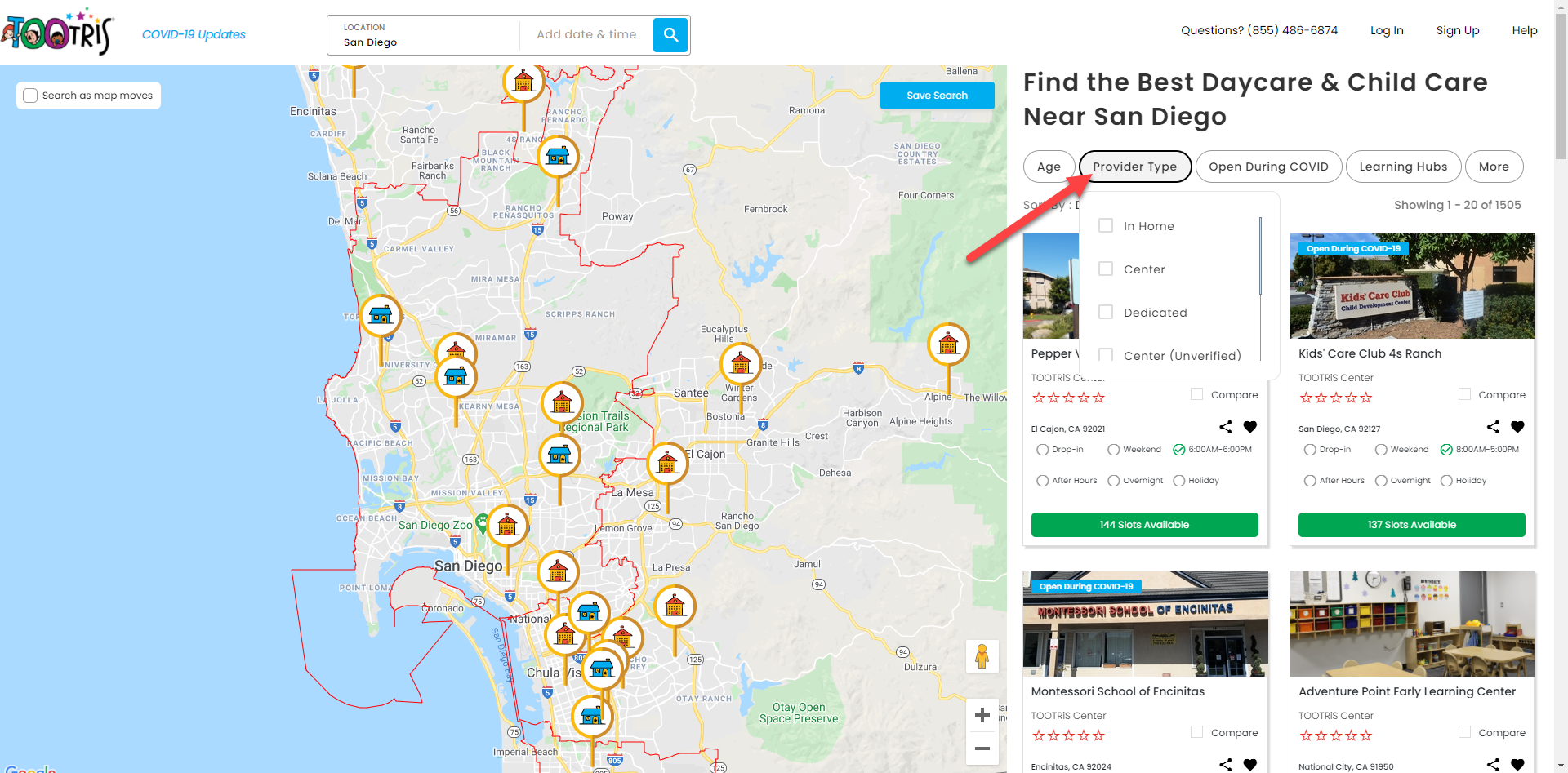Select the daycare map pin near Alpine

point(948,345)
